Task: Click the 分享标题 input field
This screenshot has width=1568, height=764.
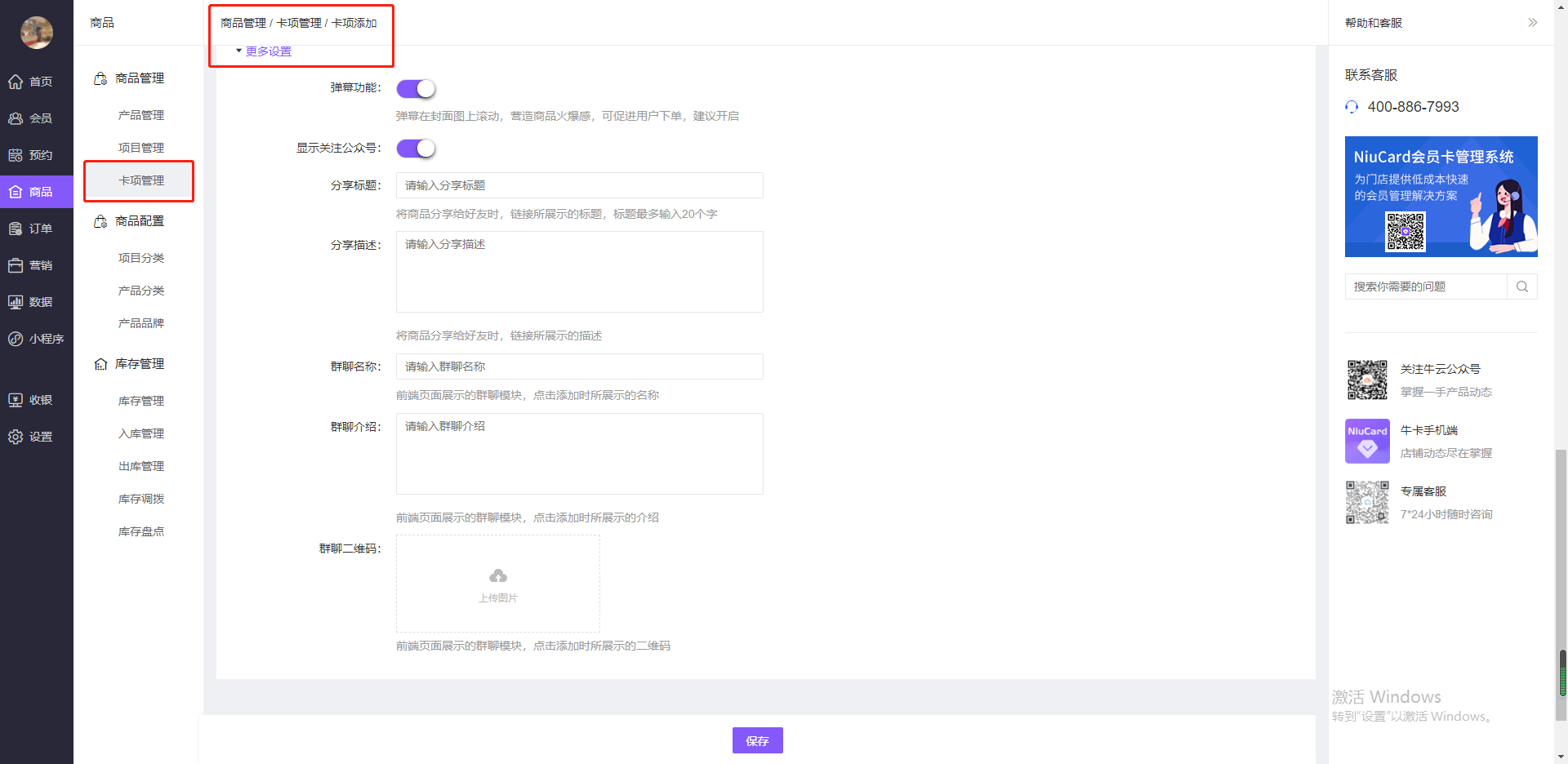Action: click(x=580, y=185)
